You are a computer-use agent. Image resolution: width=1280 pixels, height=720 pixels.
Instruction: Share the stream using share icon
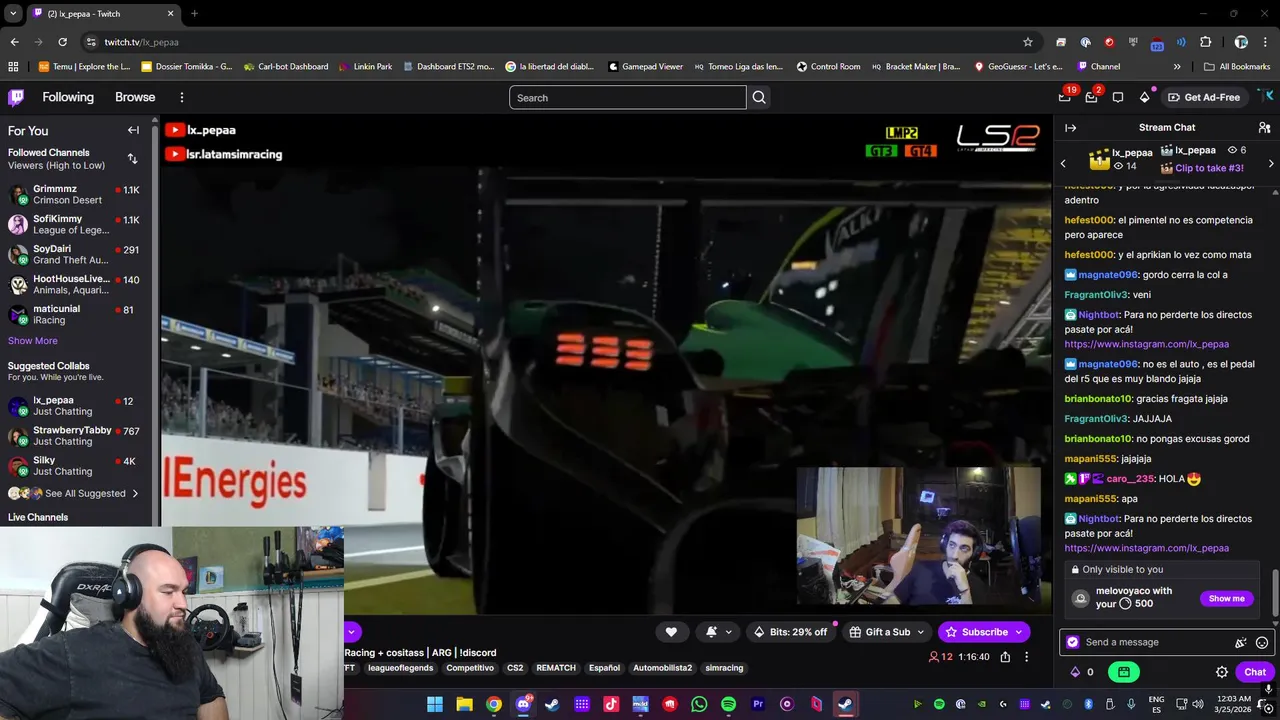click(x=1005, y=657)
